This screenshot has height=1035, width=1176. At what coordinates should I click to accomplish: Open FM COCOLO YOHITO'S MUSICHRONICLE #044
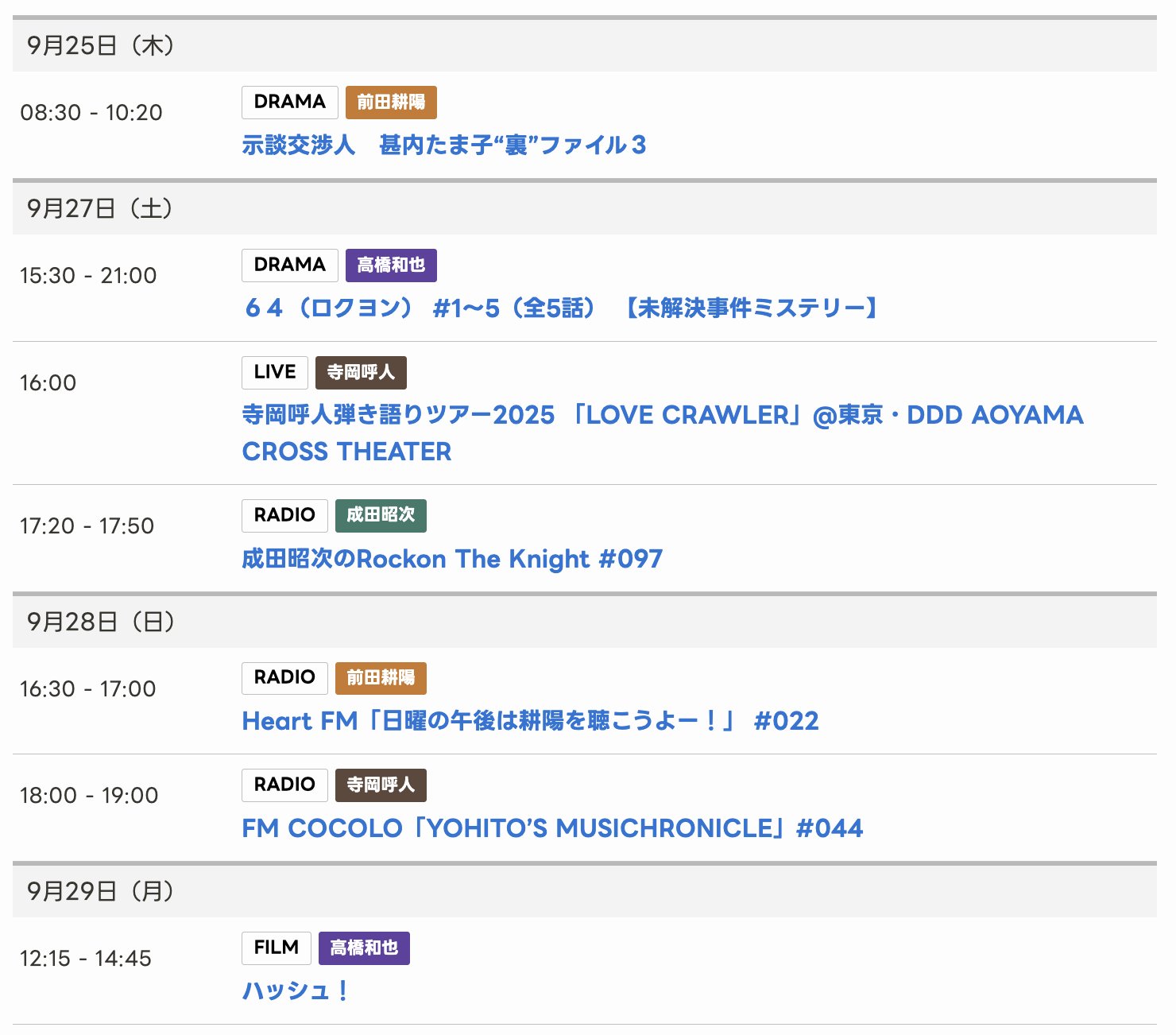tap(551, 828)
